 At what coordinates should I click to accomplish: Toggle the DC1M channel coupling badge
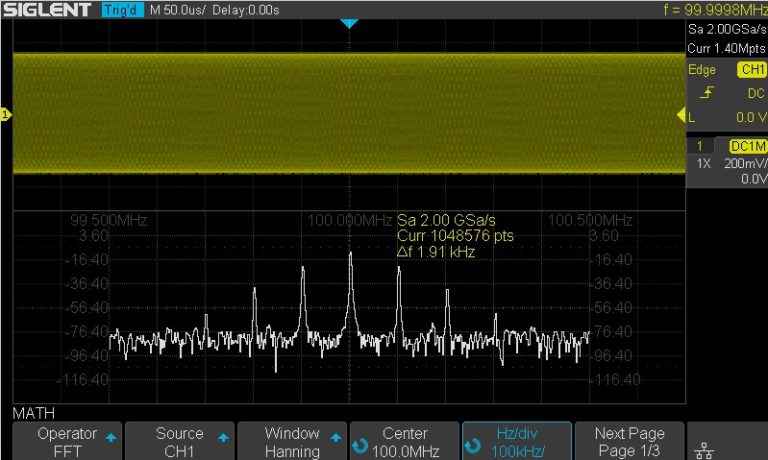click(x=748, y=146)
